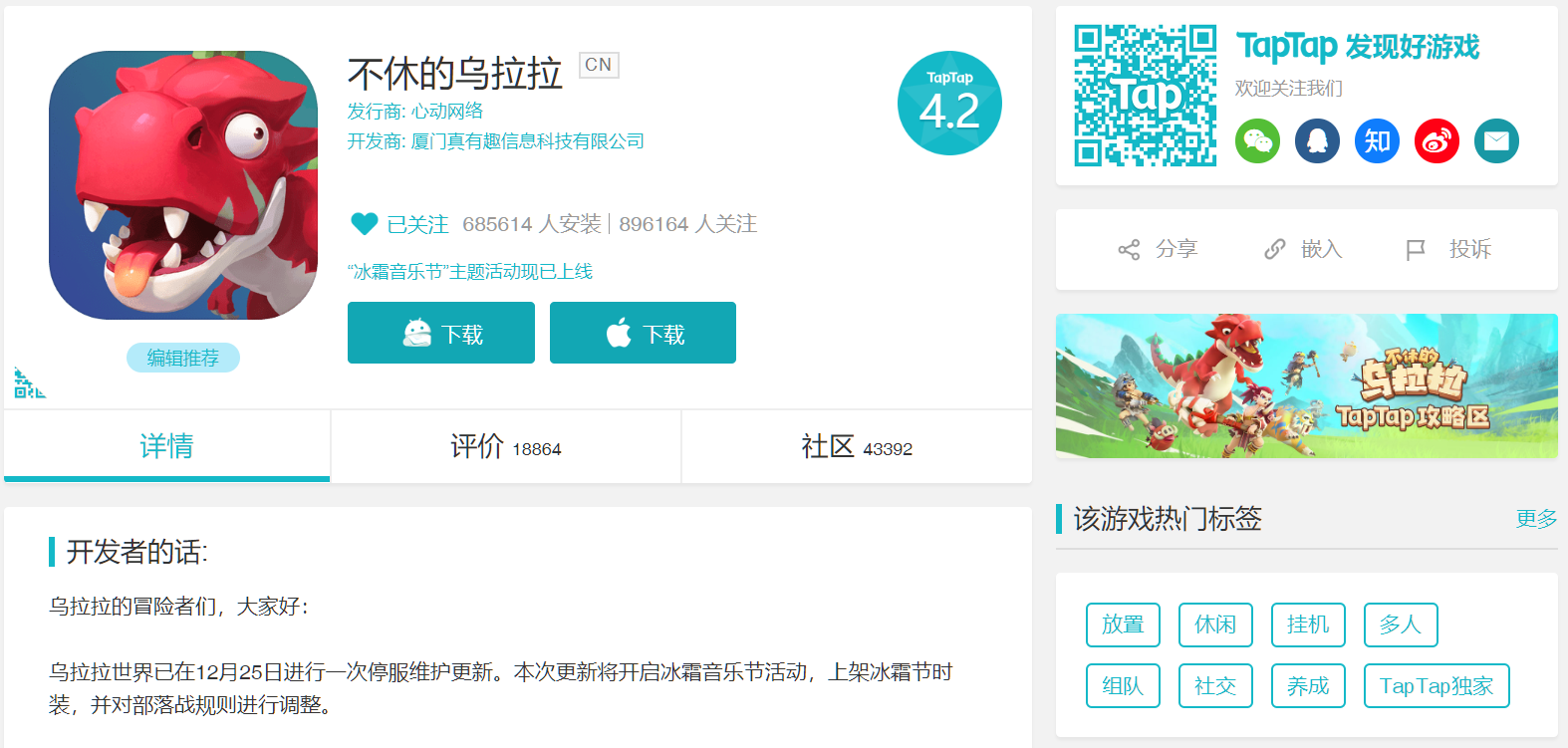Switch to the 详情 tab

tap(166, 446)
